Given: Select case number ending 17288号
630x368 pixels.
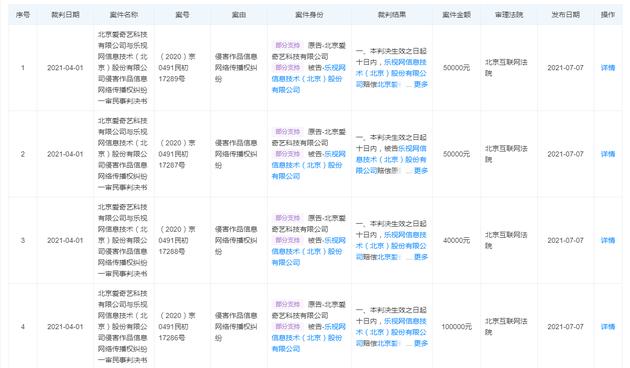Looking at the screenshot, I should click(177, 240).
